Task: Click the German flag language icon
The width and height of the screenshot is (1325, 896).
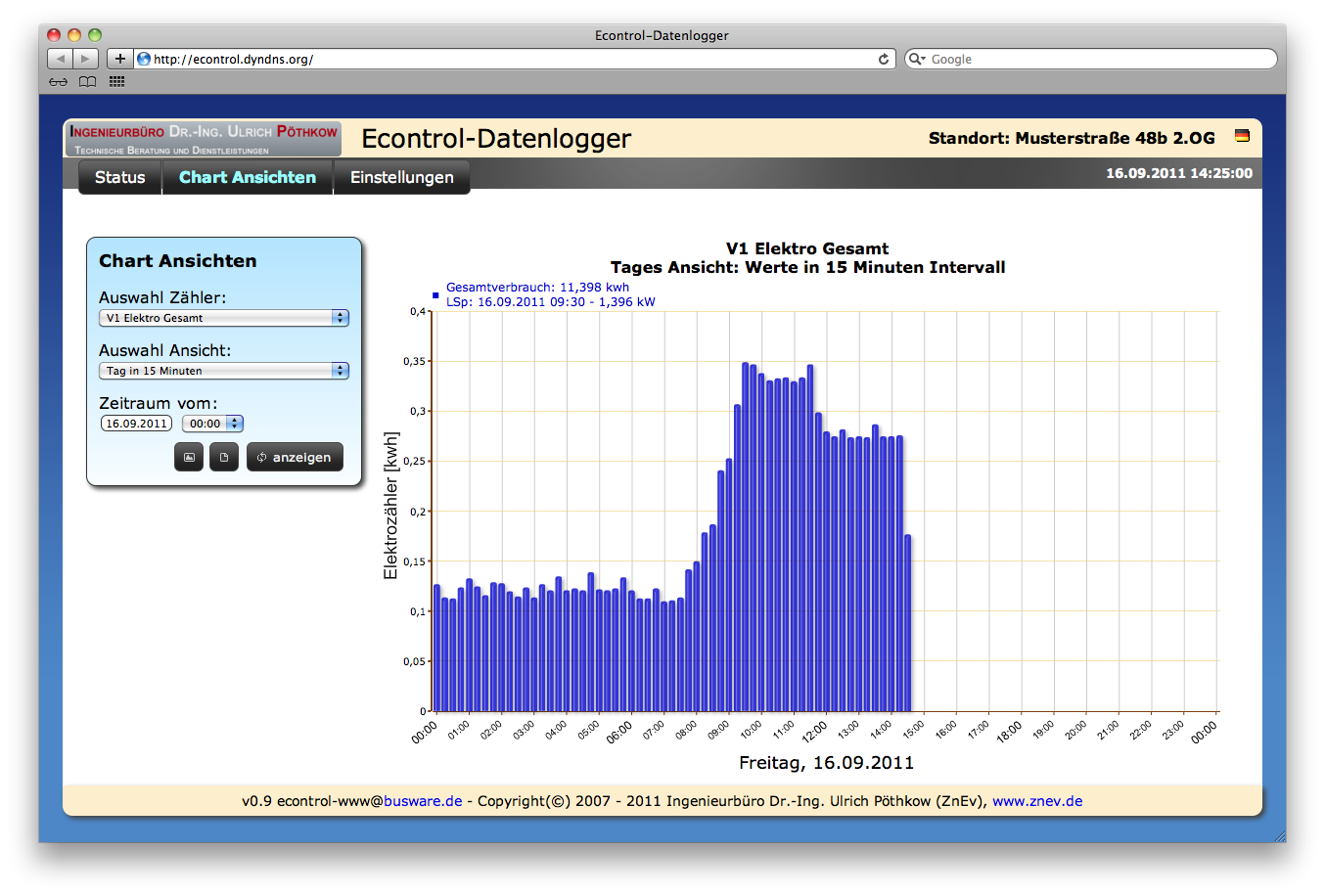Action: point(1242,137)
